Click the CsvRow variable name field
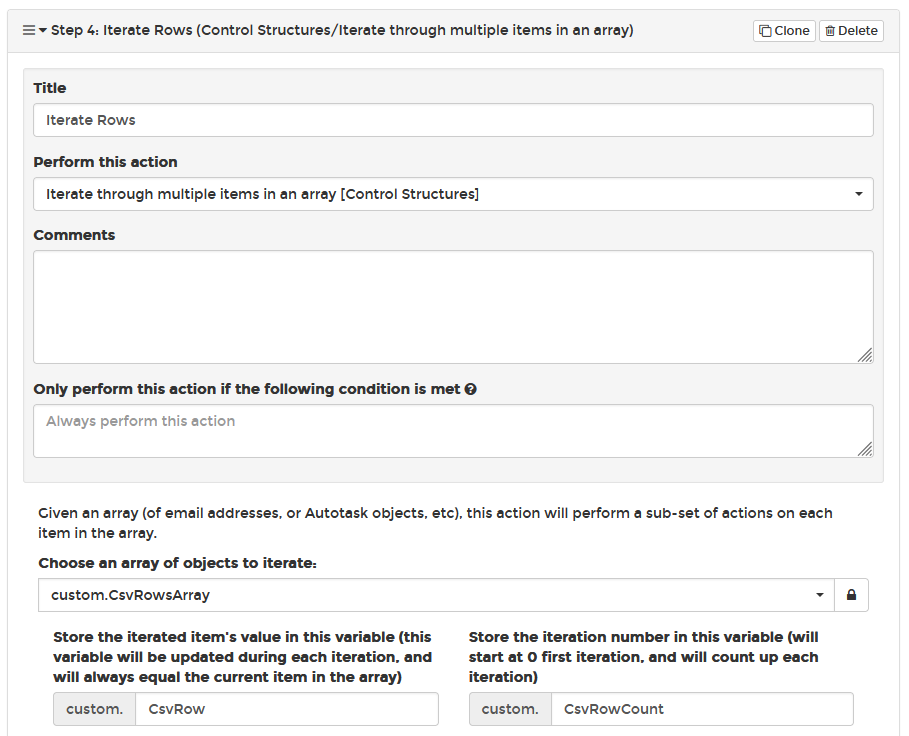Screen dimensions: 909x736 pos(287,709)
